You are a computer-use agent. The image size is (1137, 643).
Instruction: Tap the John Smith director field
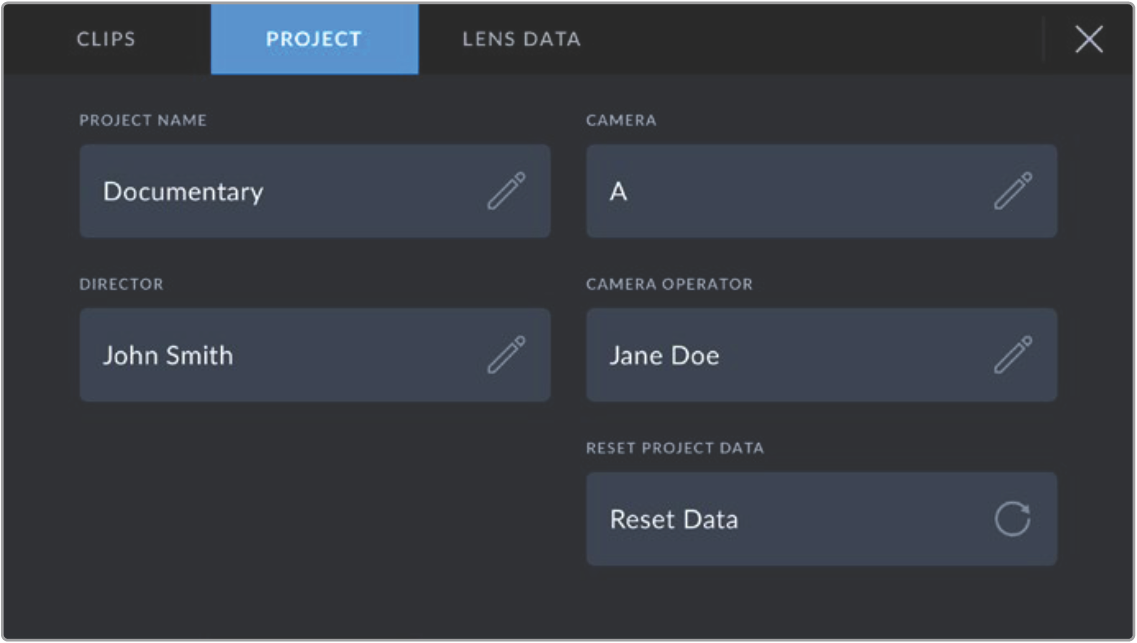pyautogui.click(x=280, y=355)
